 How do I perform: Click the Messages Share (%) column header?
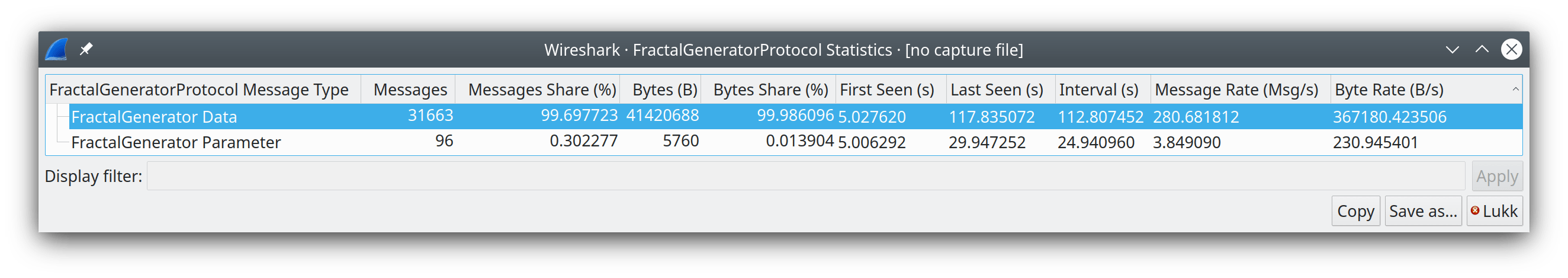click(x=542, y=90)
